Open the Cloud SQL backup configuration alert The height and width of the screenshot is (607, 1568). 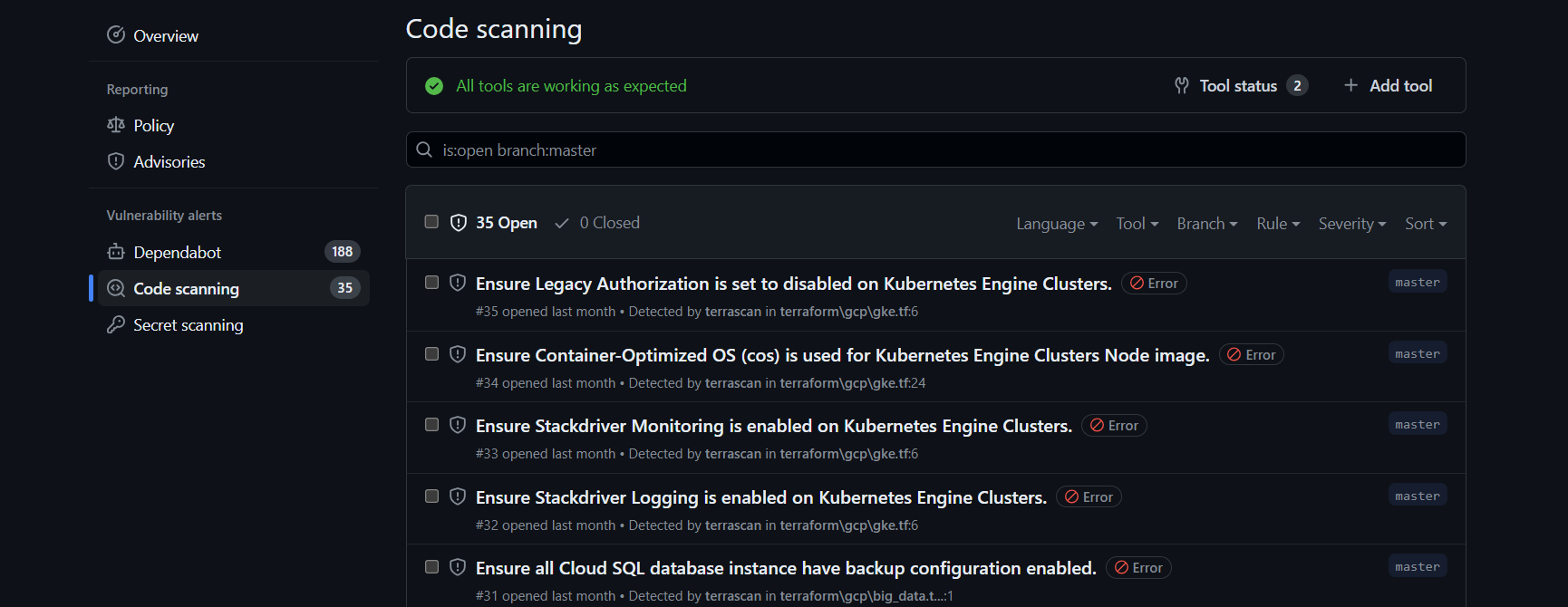coord(785,568)
